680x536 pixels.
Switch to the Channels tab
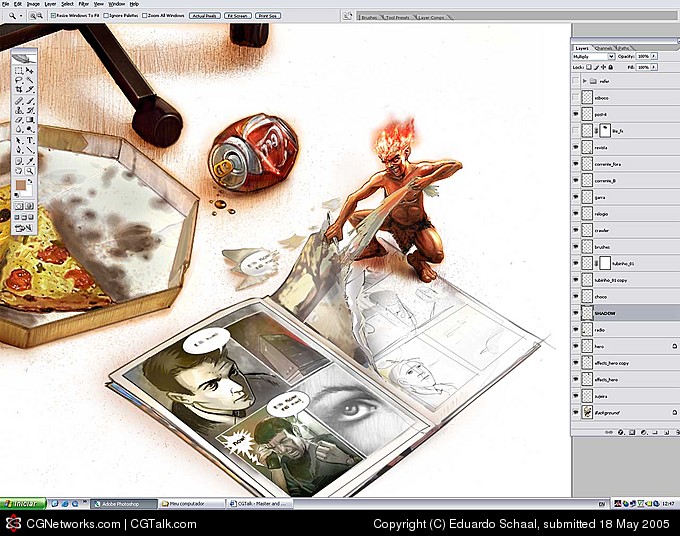tap(604, 48)
